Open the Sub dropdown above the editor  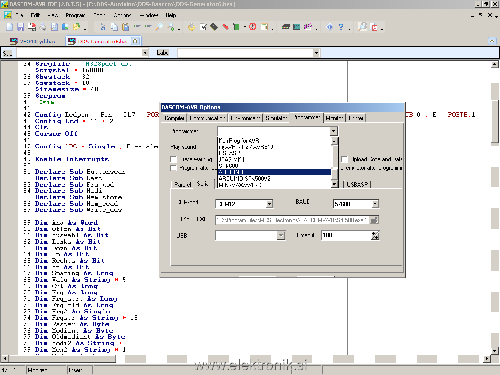click(x=145, y=53)
